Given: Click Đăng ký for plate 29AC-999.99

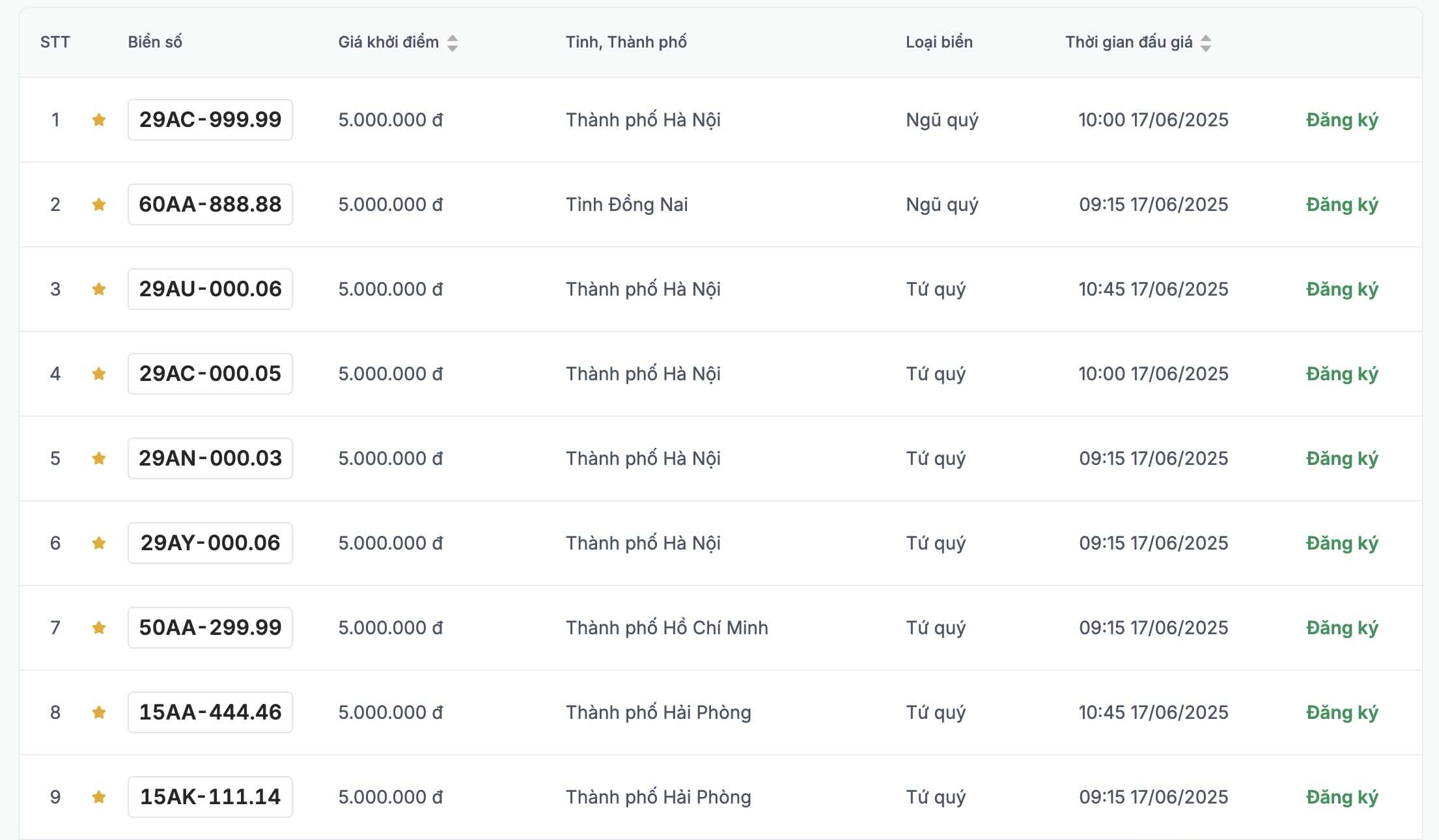Looking at the screenshot, I should [1342, 120].
